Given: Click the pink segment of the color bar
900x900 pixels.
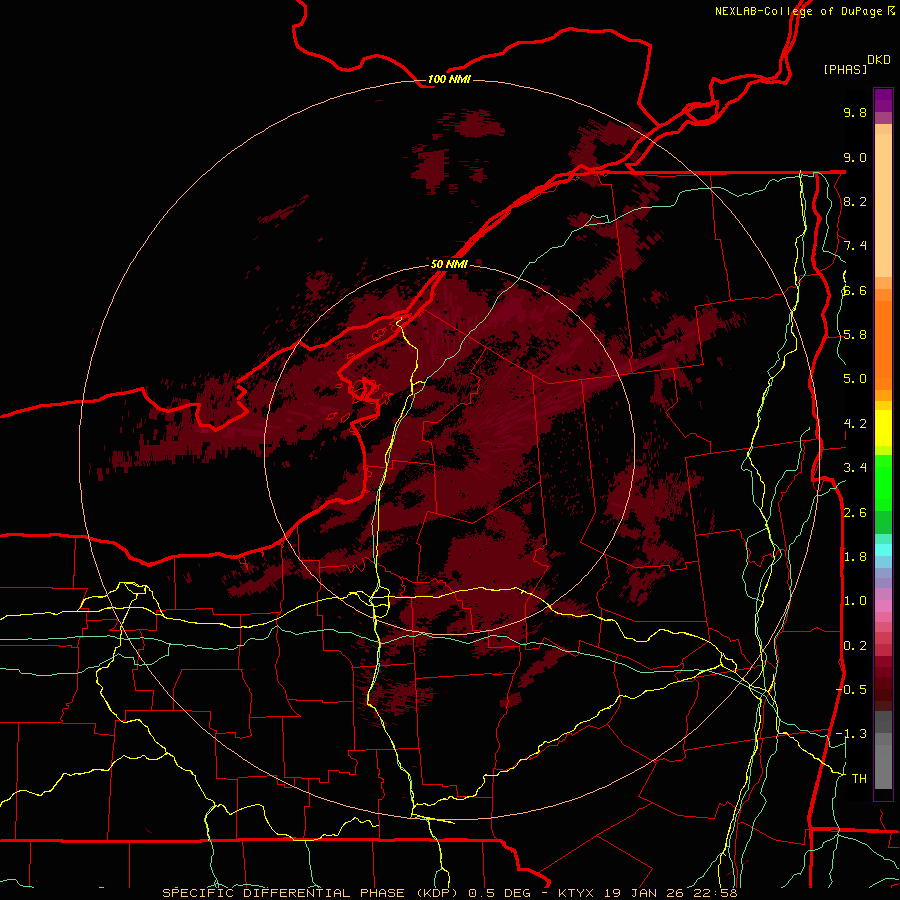Looking at the screenshot, I should pos(883,606).
